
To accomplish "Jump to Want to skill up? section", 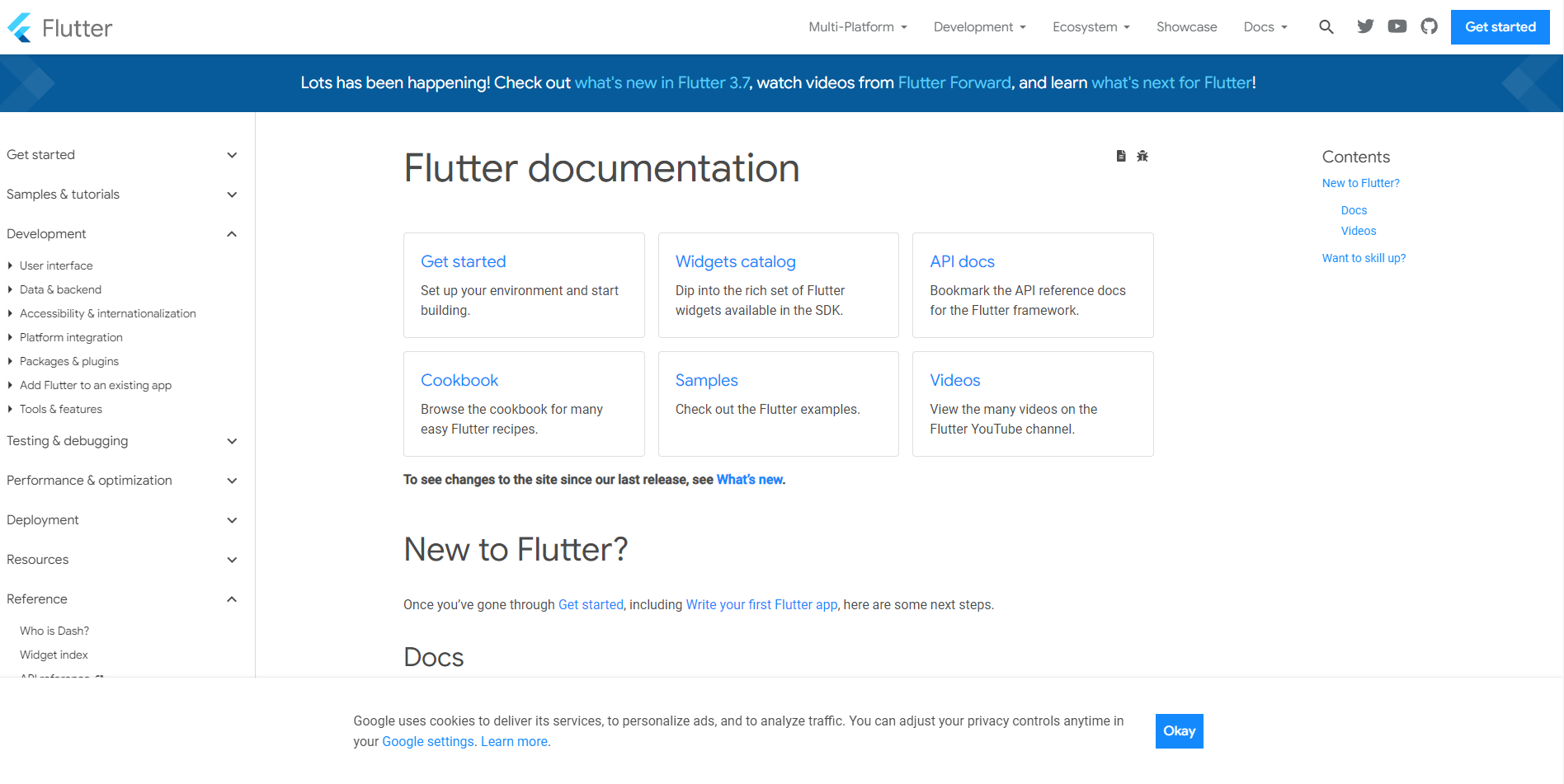I will coord(1364,258).
